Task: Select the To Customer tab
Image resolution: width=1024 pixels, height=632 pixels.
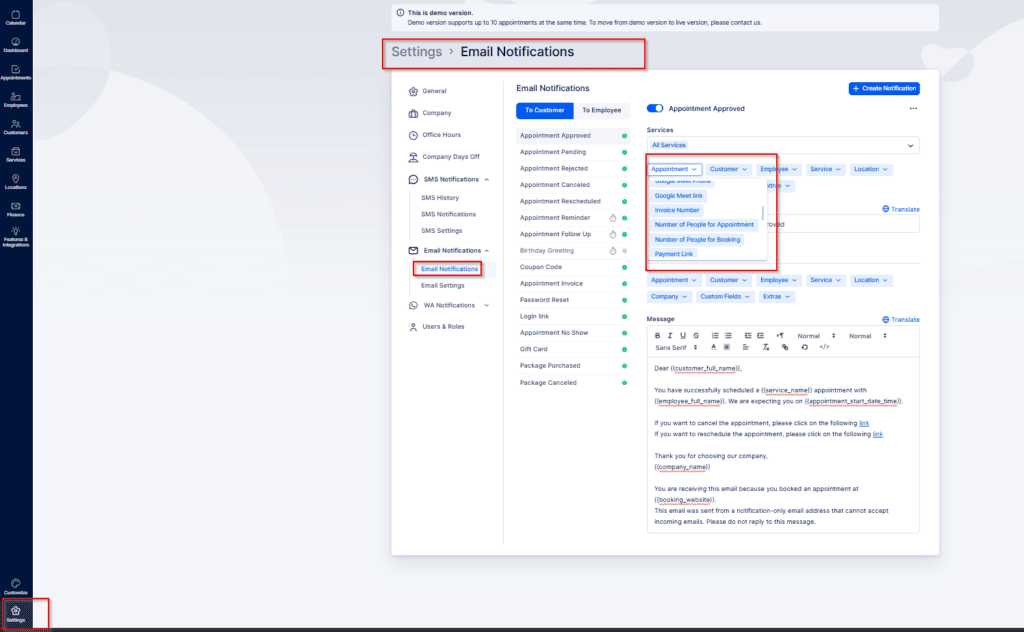Action: click(545, 110)
